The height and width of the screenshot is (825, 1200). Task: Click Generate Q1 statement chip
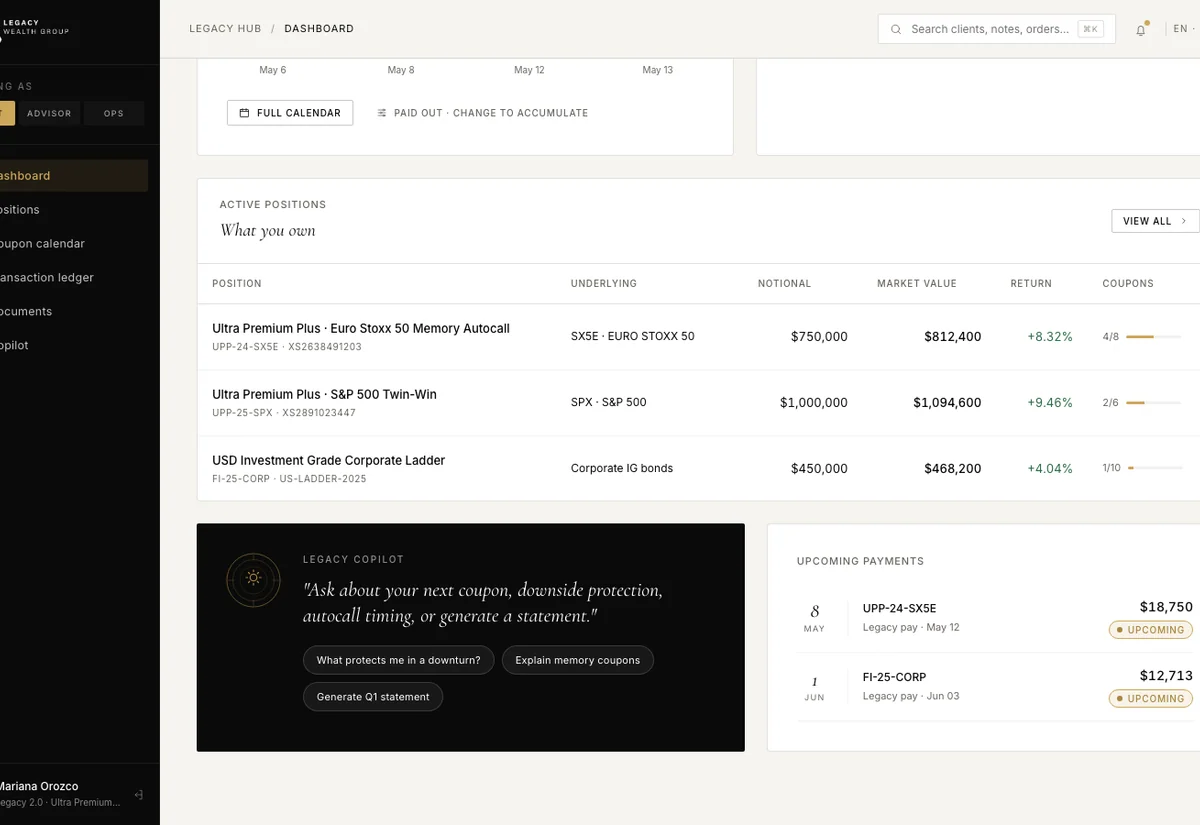click(373, 697)
